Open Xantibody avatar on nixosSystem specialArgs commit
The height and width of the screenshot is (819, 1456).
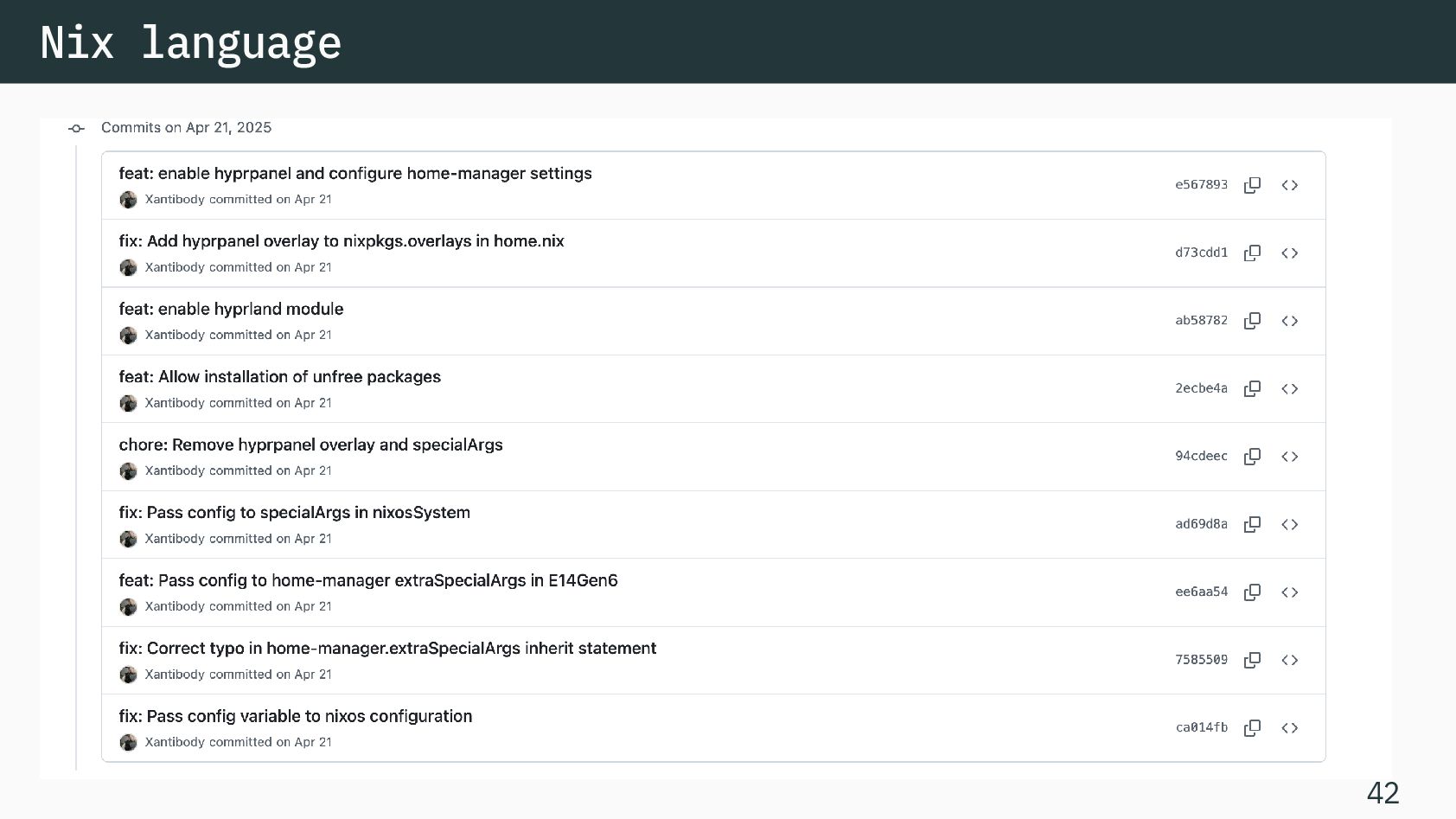[128, 539]
